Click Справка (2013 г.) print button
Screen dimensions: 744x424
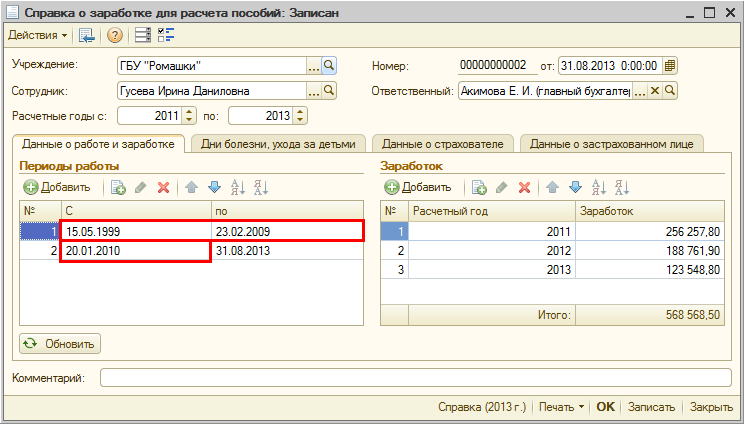click(x=482, y=407)
